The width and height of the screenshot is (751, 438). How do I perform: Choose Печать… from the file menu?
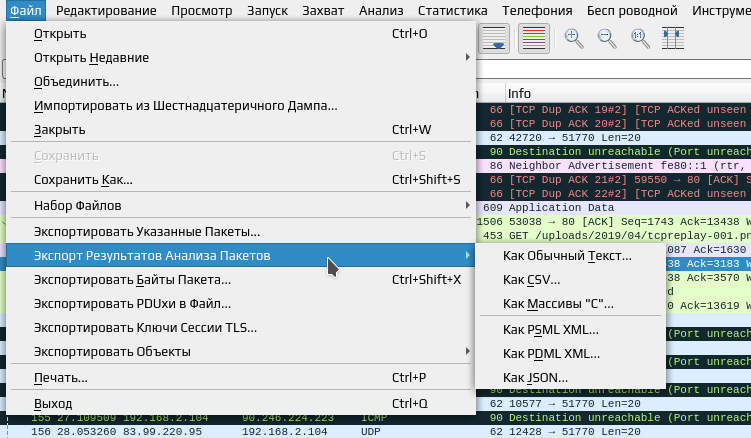coord(241,378)
